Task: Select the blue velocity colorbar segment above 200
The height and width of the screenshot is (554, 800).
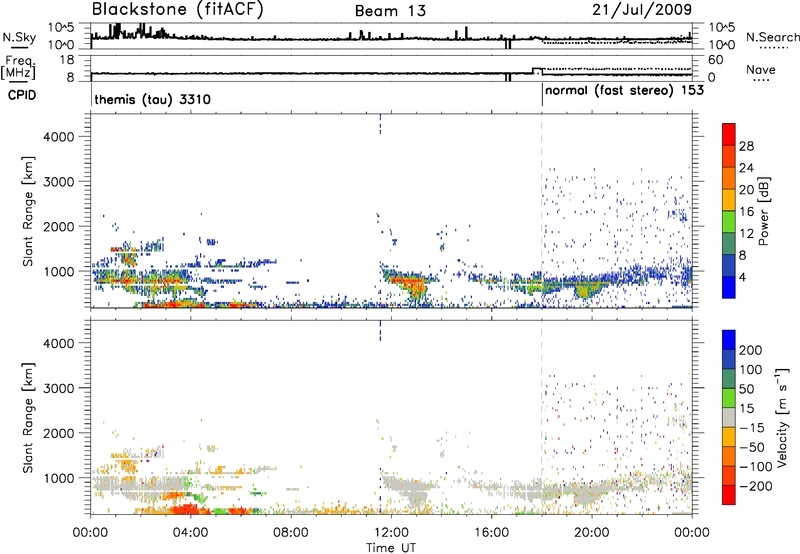Action: click(729, 340)
